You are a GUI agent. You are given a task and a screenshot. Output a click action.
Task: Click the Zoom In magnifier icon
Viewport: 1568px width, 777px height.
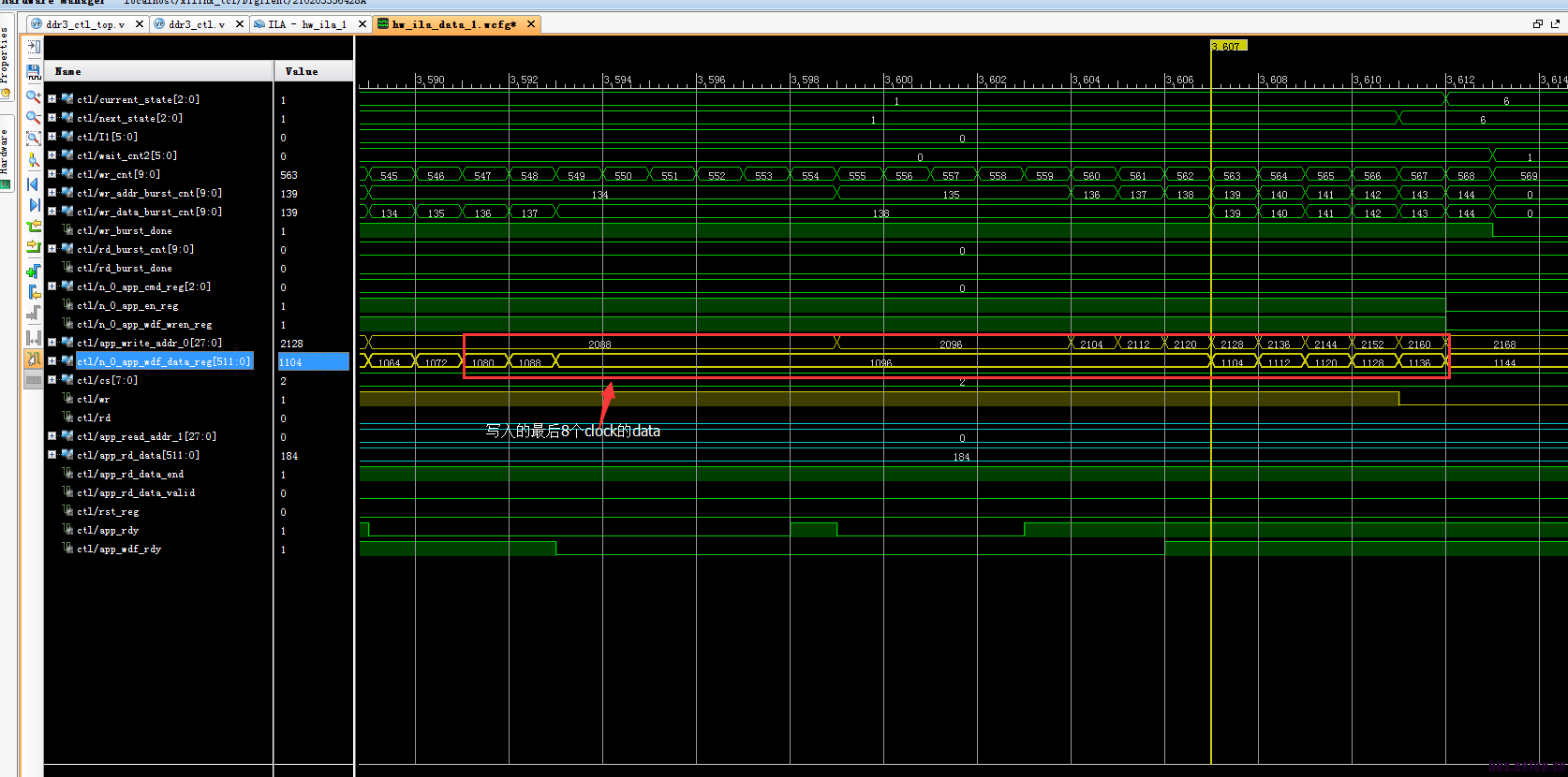coord(34,96)
